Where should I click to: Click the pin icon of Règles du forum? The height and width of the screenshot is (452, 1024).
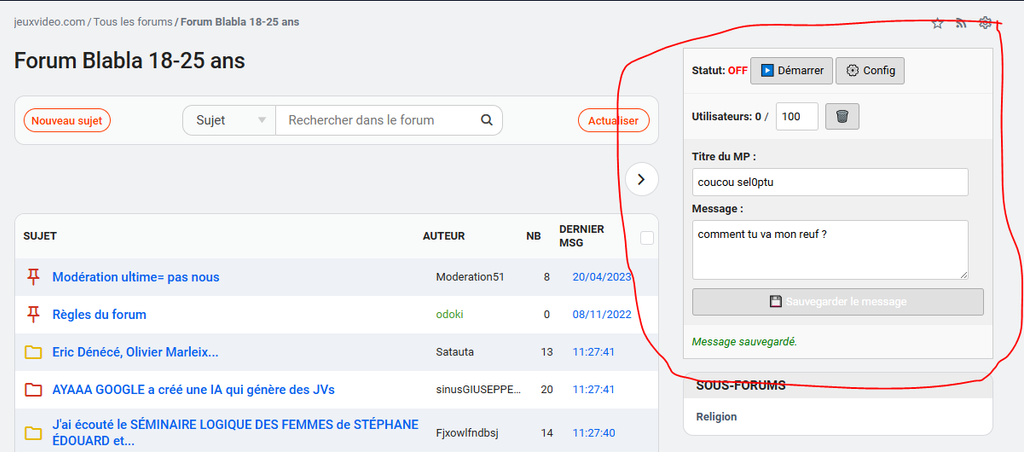pos(33,315)
